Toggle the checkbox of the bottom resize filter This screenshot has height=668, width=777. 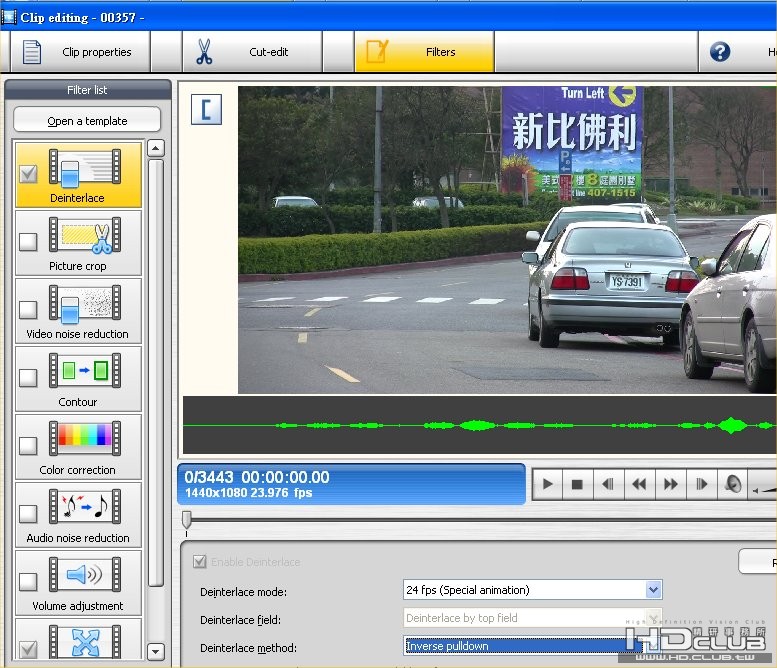pos(28,649)
